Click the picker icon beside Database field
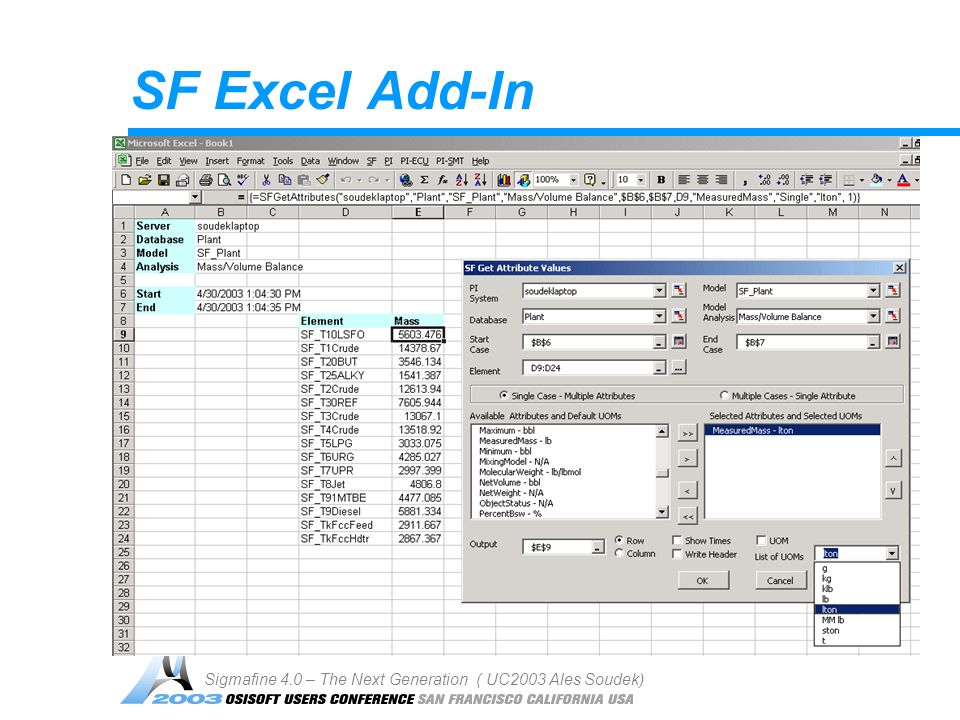The width and height of the screenshot is (960, 720). [x=679, y=316]
